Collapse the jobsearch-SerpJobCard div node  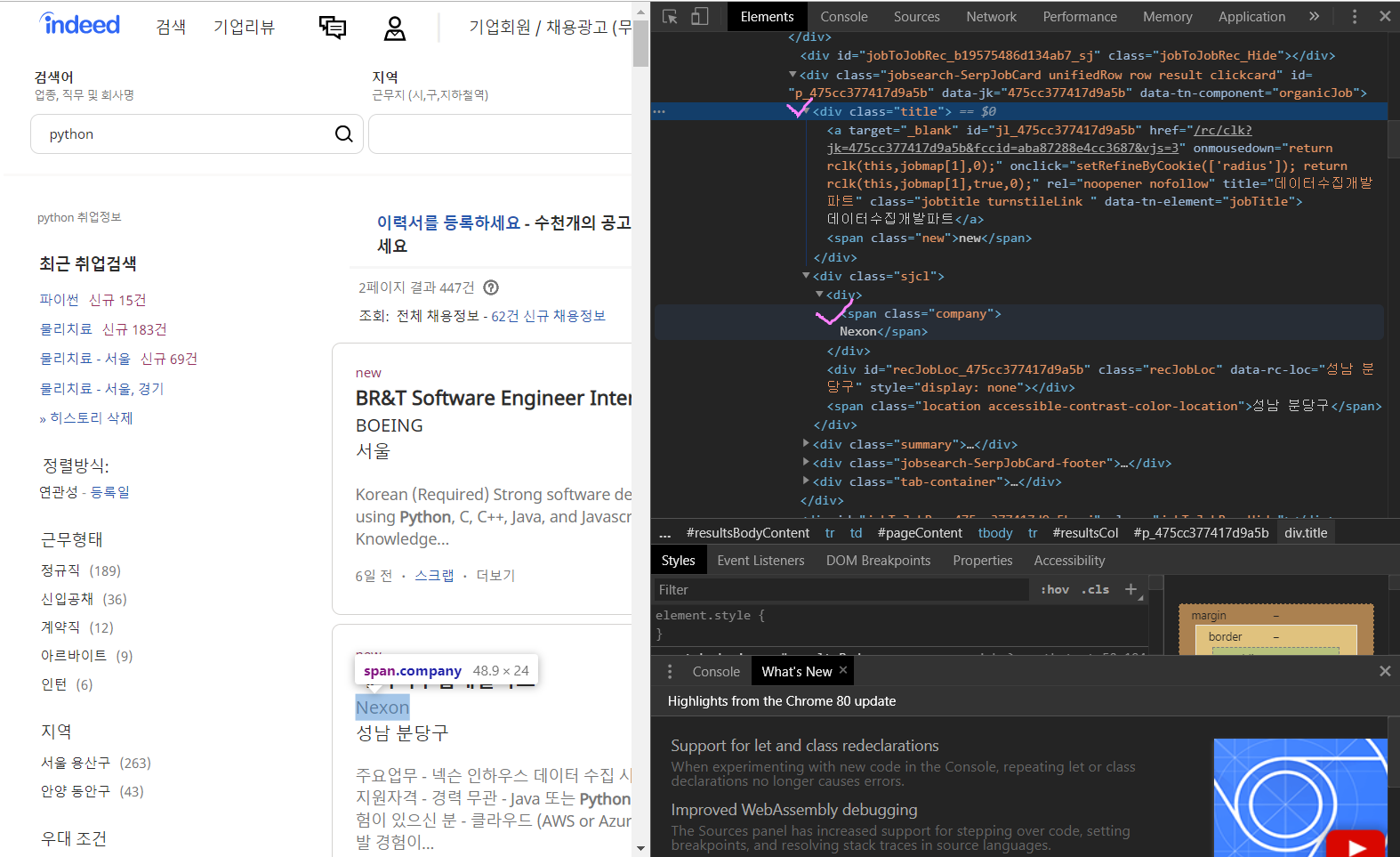pos(793,75)
